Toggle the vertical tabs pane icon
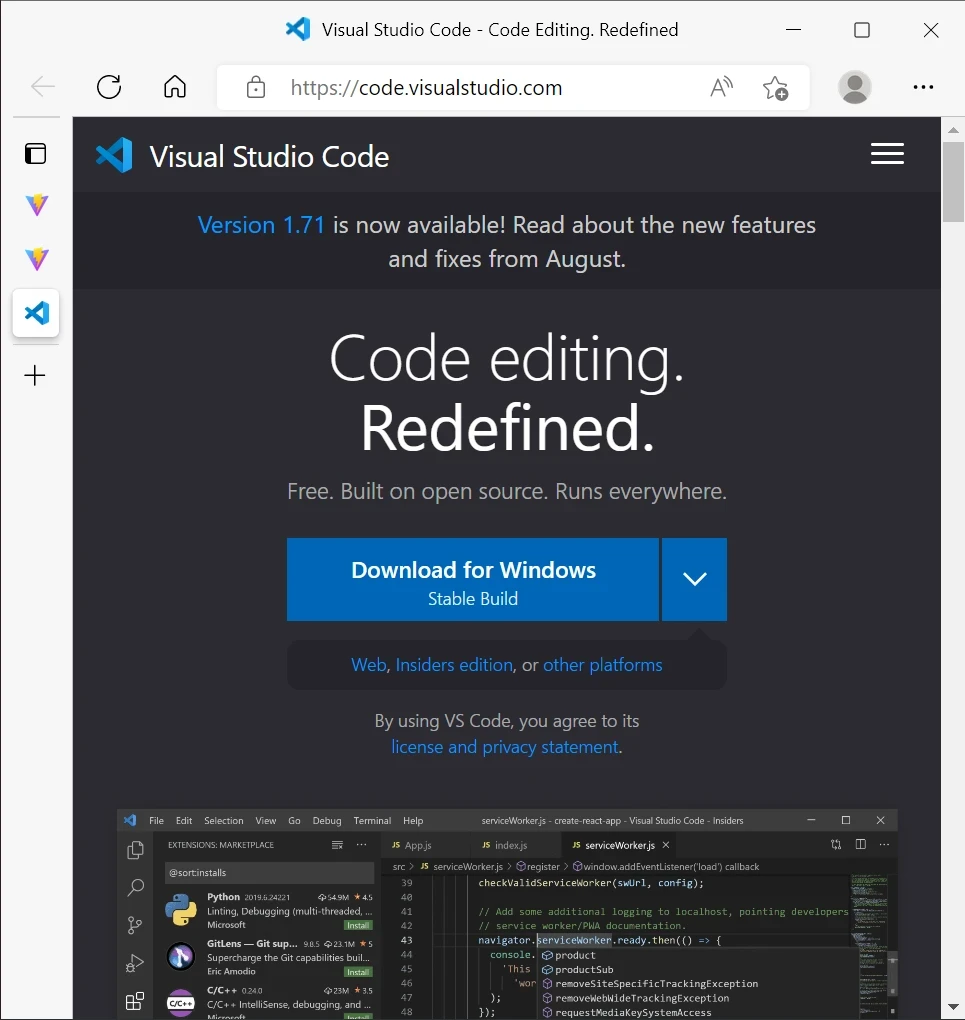Screen dimensions: 965x1020 [x=35, y=154]
